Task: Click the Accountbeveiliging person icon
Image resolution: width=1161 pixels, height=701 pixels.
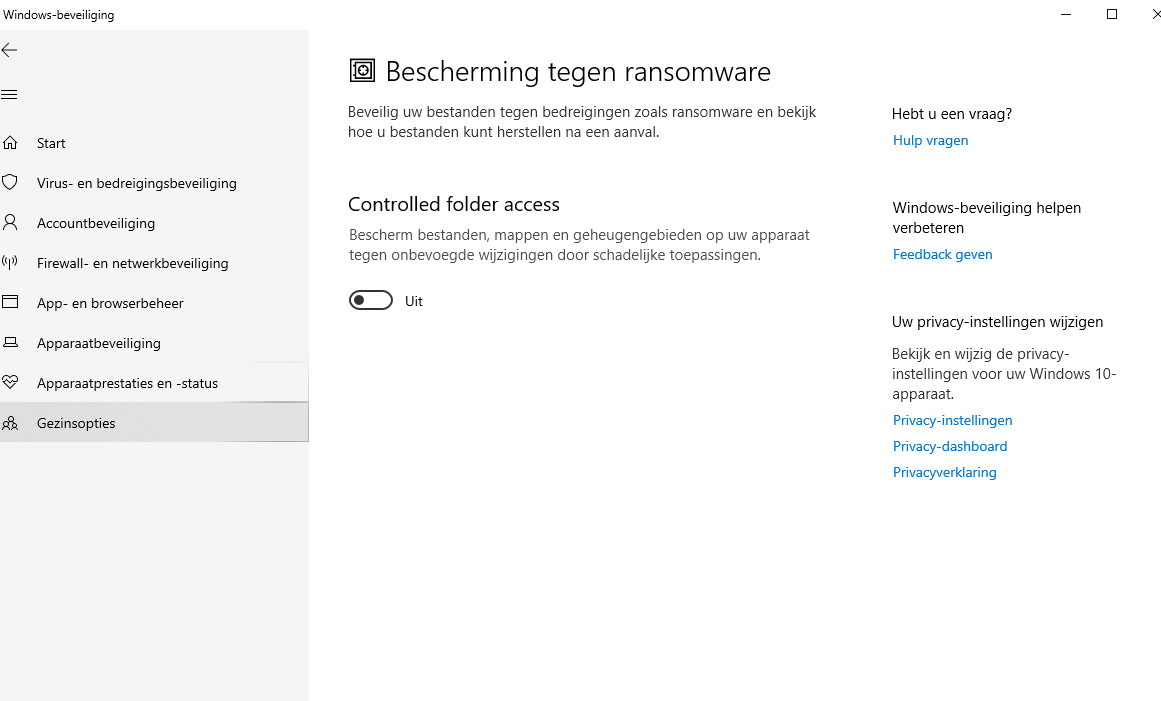Action: (x=10, y=223)
